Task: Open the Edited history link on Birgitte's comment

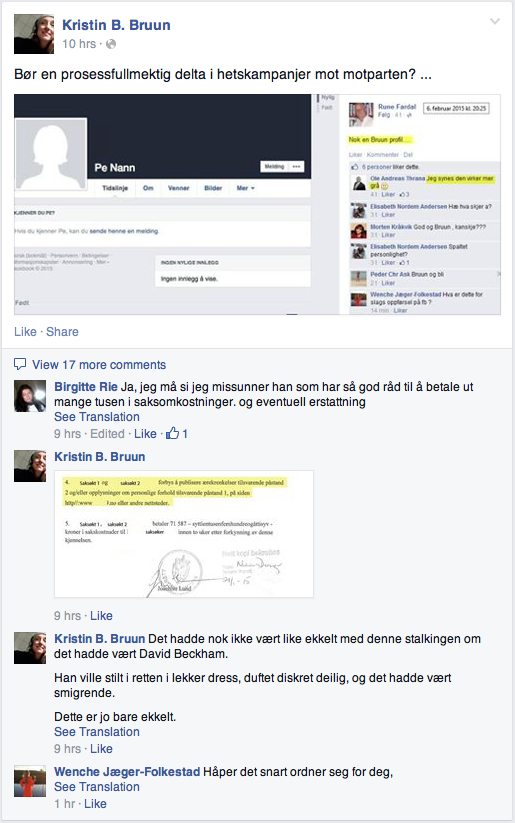Action: tap(107, 434)
